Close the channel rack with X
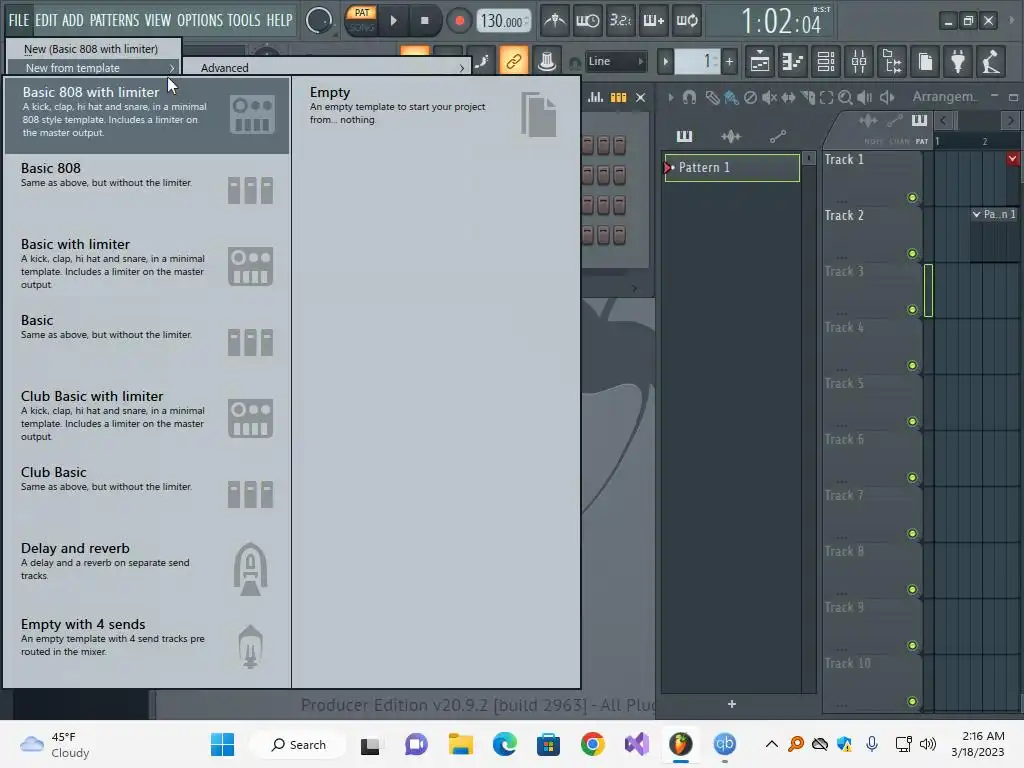 641,97
